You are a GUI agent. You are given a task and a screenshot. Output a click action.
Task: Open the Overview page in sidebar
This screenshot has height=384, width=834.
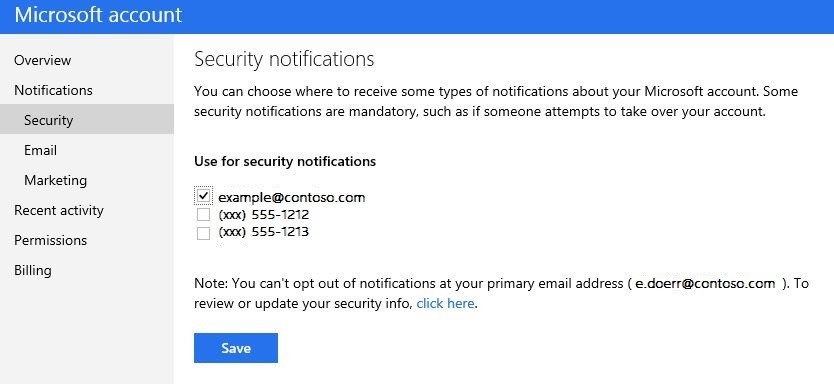pyautogui.click(x=43, y=60)
